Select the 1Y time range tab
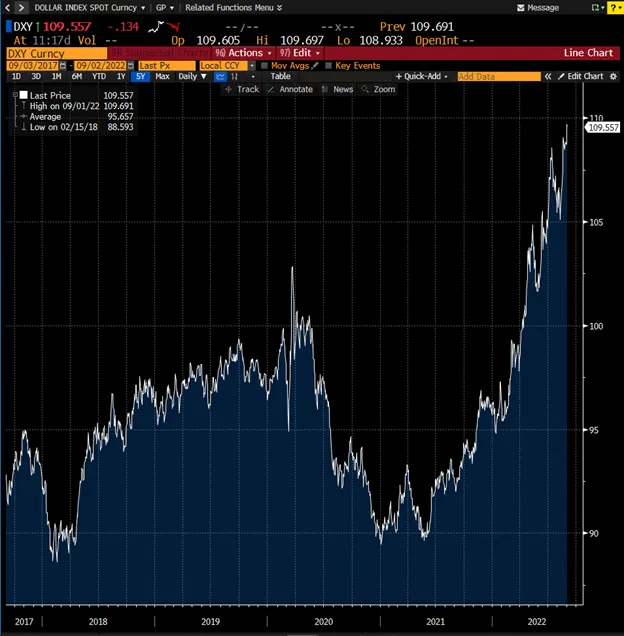This screenshot has width=624, height=636. coord(121,76)
